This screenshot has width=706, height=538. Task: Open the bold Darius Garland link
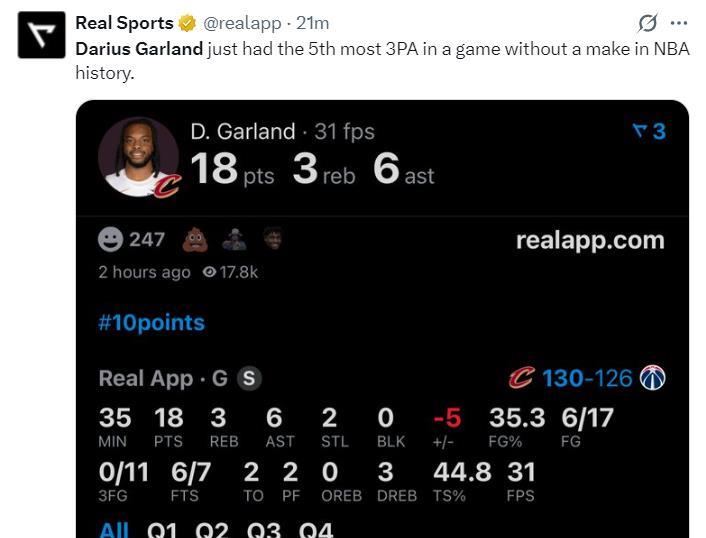pos(139,49)
